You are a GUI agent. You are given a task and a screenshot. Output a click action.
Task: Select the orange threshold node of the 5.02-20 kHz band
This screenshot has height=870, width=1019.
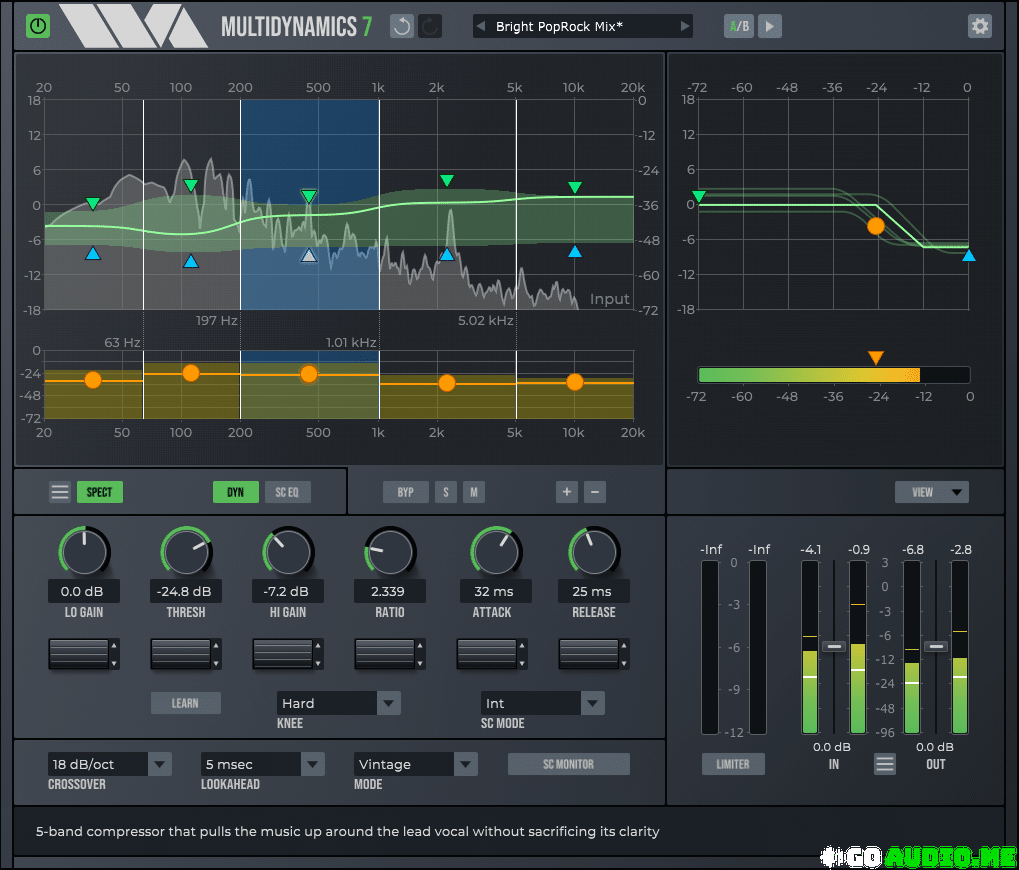(574, 382)
